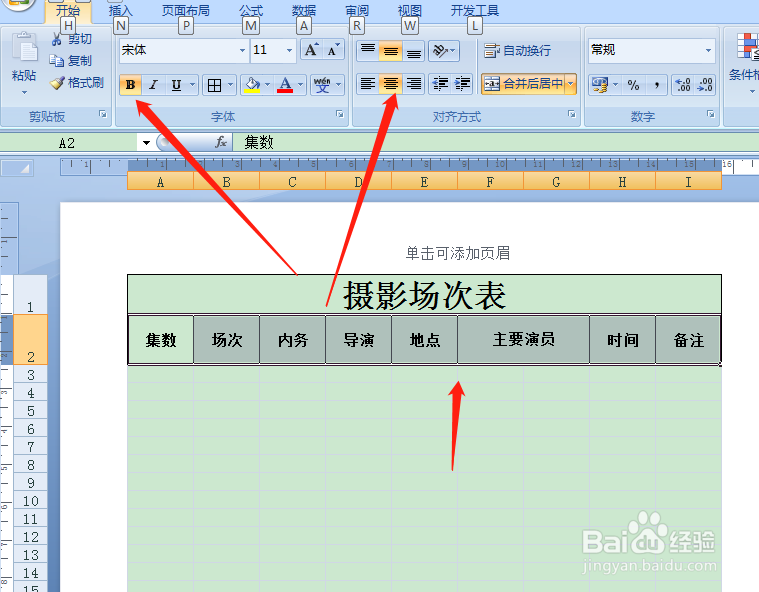
Task: Click the Paste clipboard icon
Action: 24,49
